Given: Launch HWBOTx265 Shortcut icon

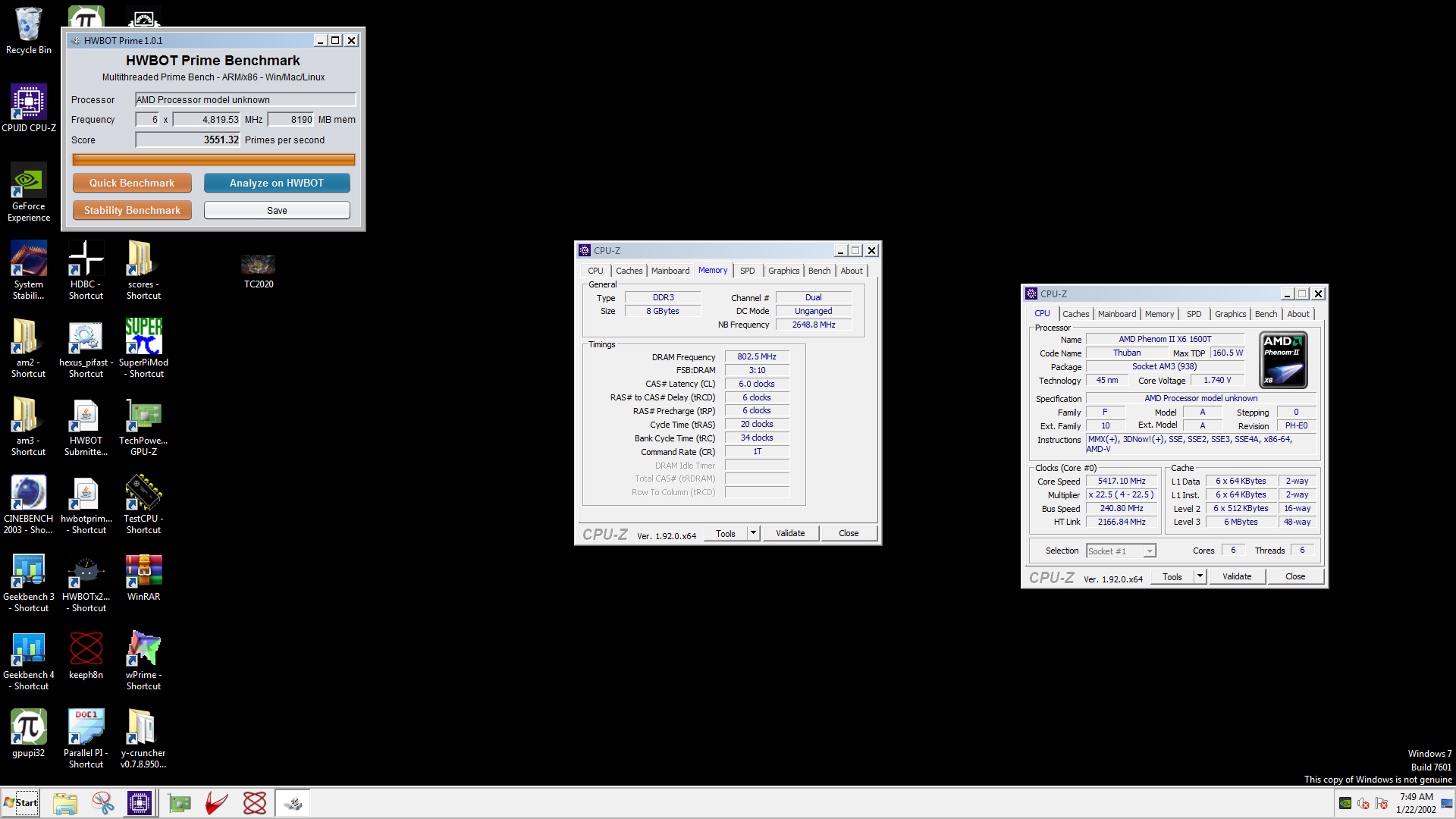Looking at the screenshot, I should tap(86, 582).
